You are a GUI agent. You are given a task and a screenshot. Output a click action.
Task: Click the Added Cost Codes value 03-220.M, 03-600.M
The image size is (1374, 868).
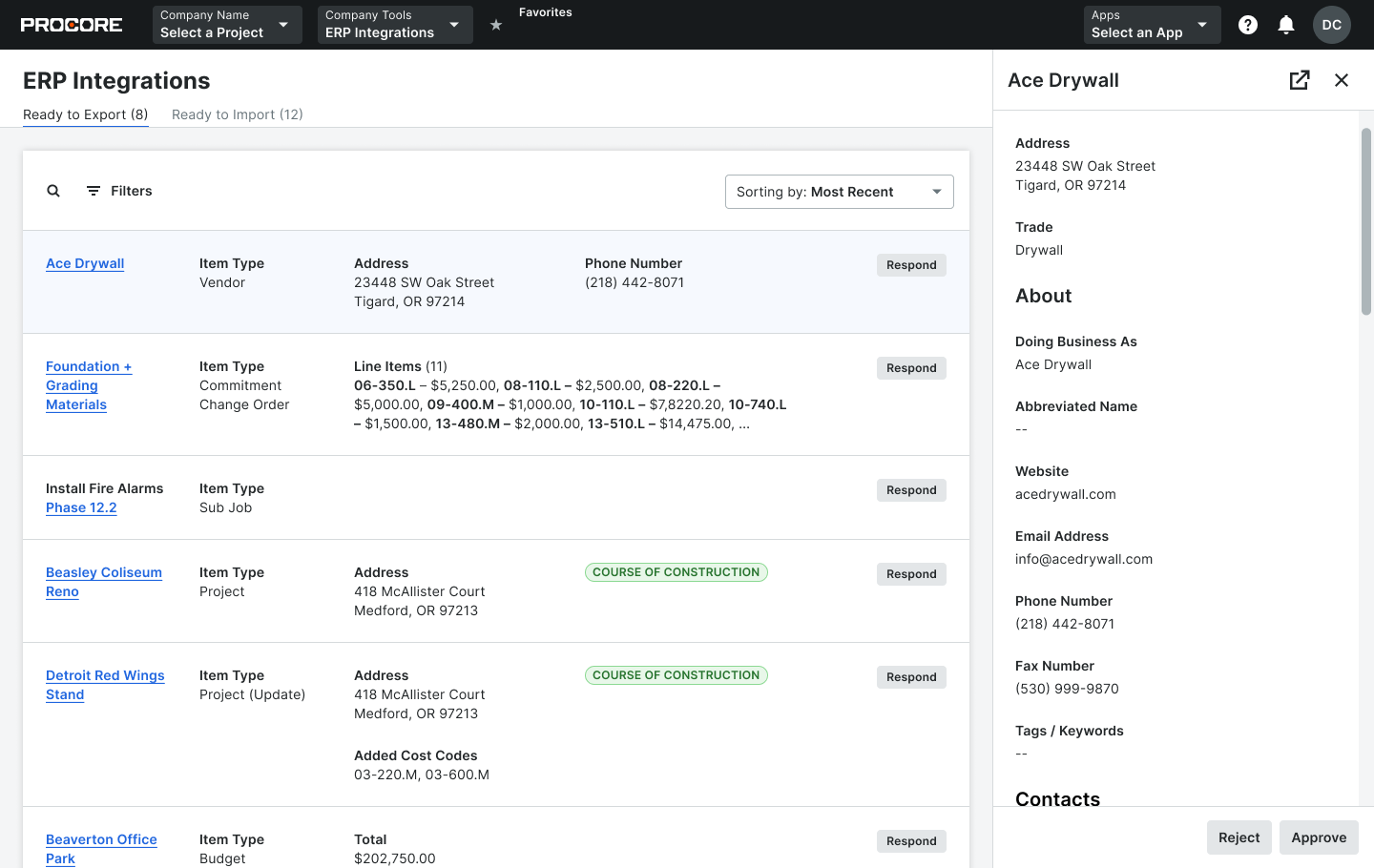[422, 775]
